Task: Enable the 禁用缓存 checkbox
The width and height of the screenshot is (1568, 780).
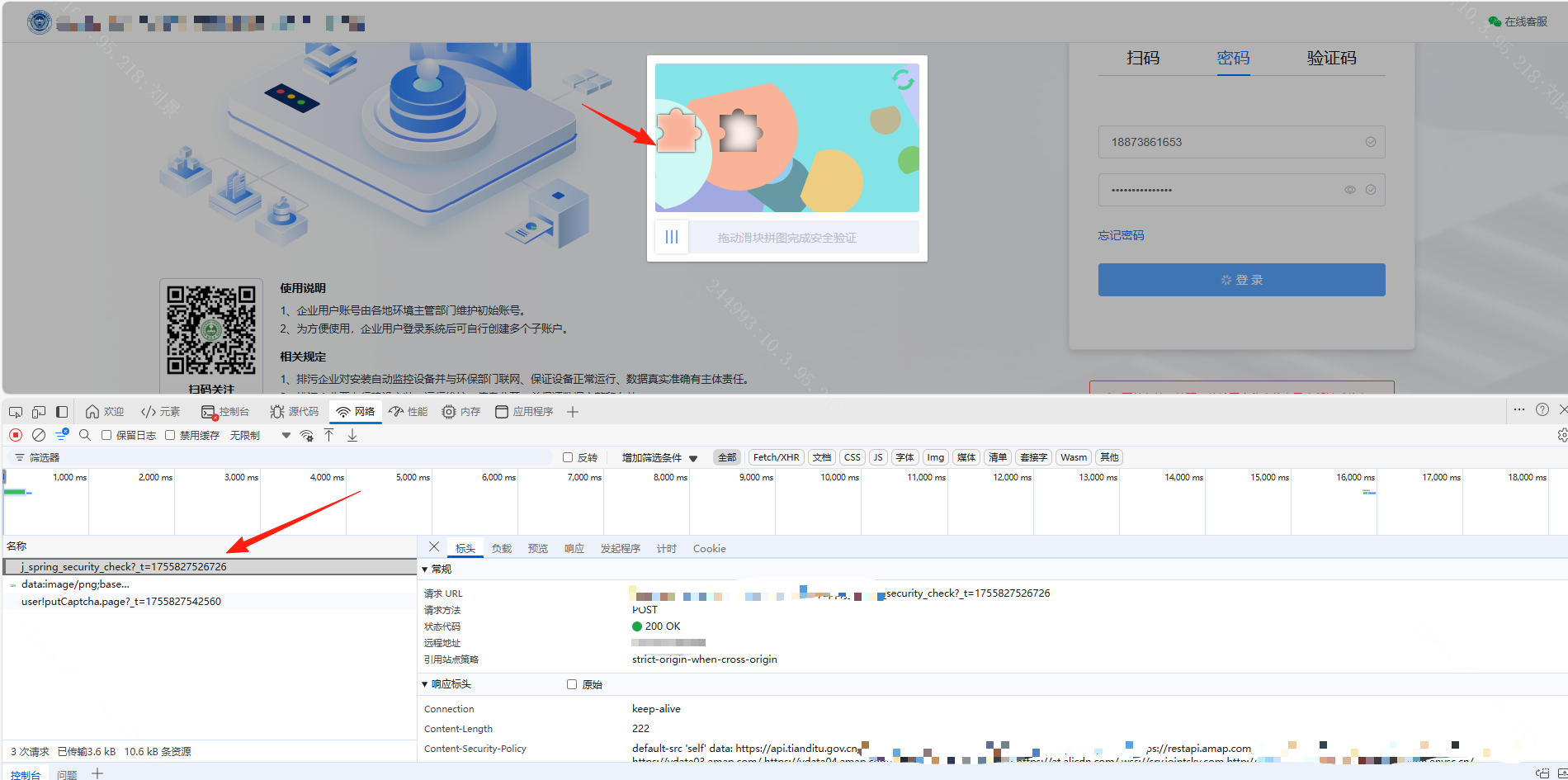Action: 170,435
